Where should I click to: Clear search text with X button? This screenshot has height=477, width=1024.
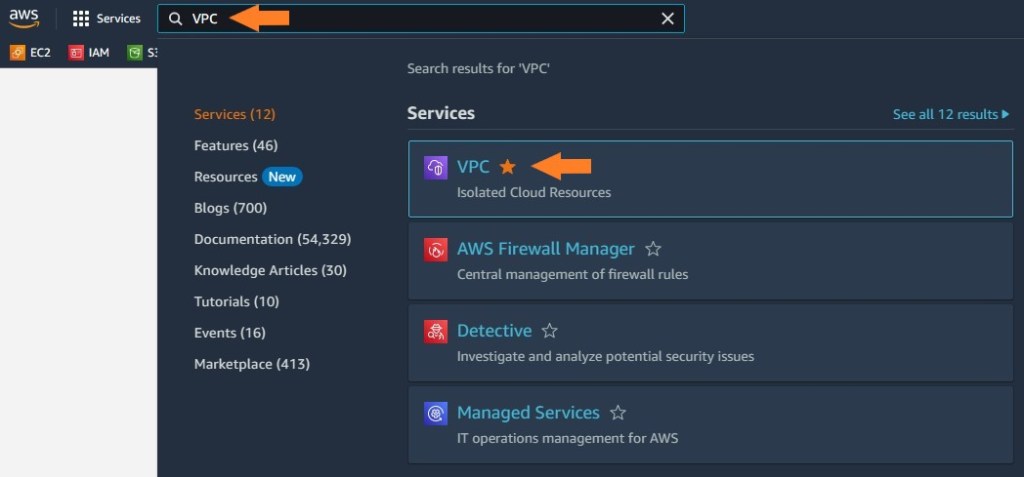pos(668,19)
